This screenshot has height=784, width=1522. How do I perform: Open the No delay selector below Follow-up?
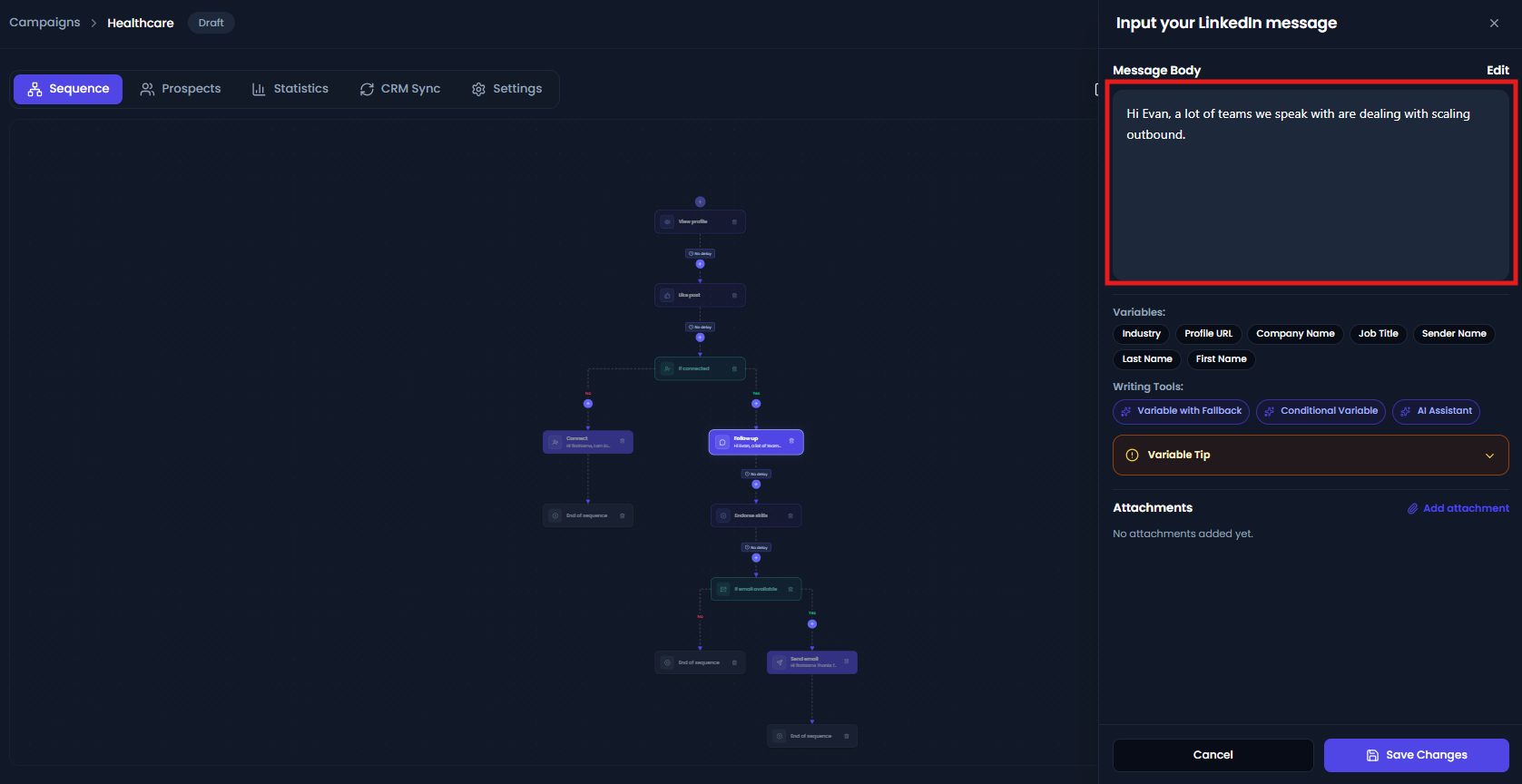click(x=756, y=474)
